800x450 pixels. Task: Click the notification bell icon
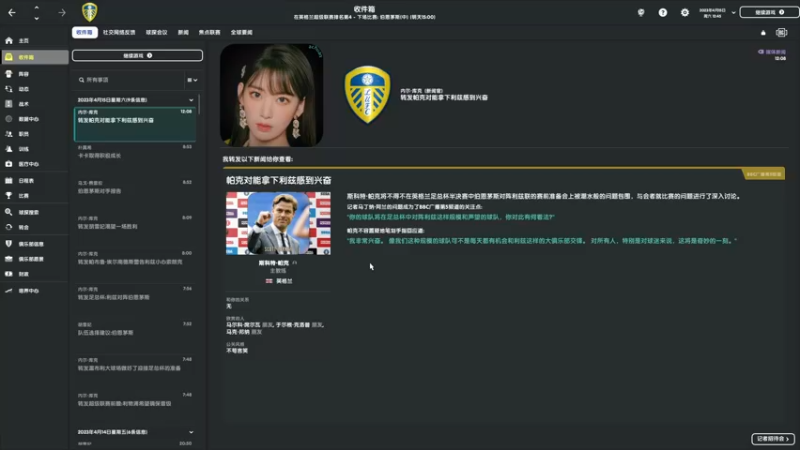click(763, 33)
